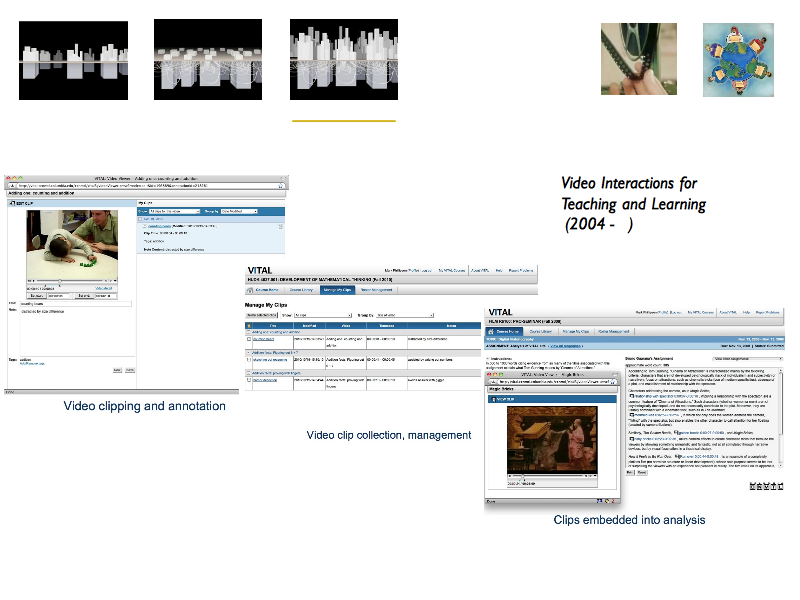The height and width of the screenshot is (600, 800).
Task: Check the first clip row checkbox in Manage My Clips
Action: 248,340
